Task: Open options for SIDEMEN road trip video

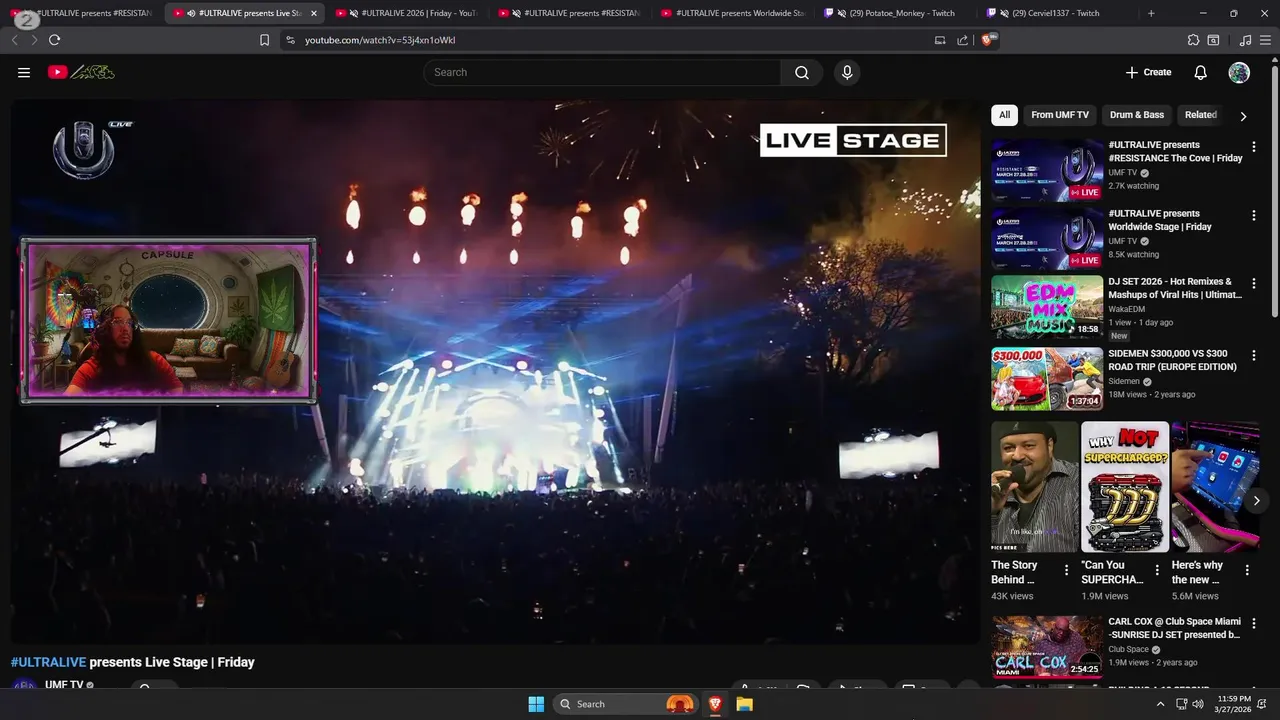Action: (x=1254, y=355)
